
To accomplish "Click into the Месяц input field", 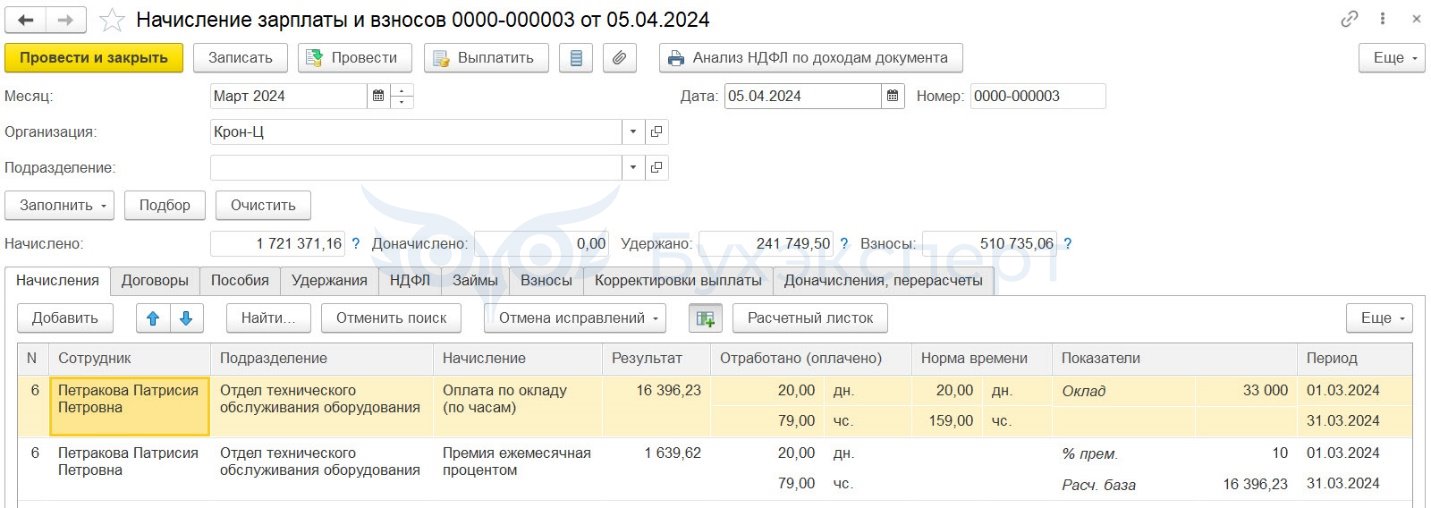I will pyautogui.click(x=289, y=96).
